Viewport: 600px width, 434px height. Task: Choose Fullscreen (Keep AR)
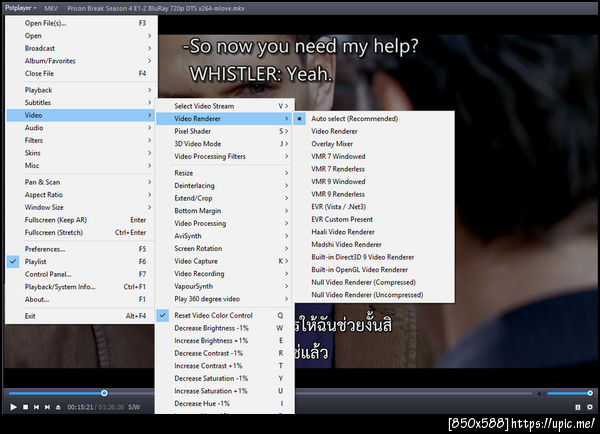coord(80,220)
